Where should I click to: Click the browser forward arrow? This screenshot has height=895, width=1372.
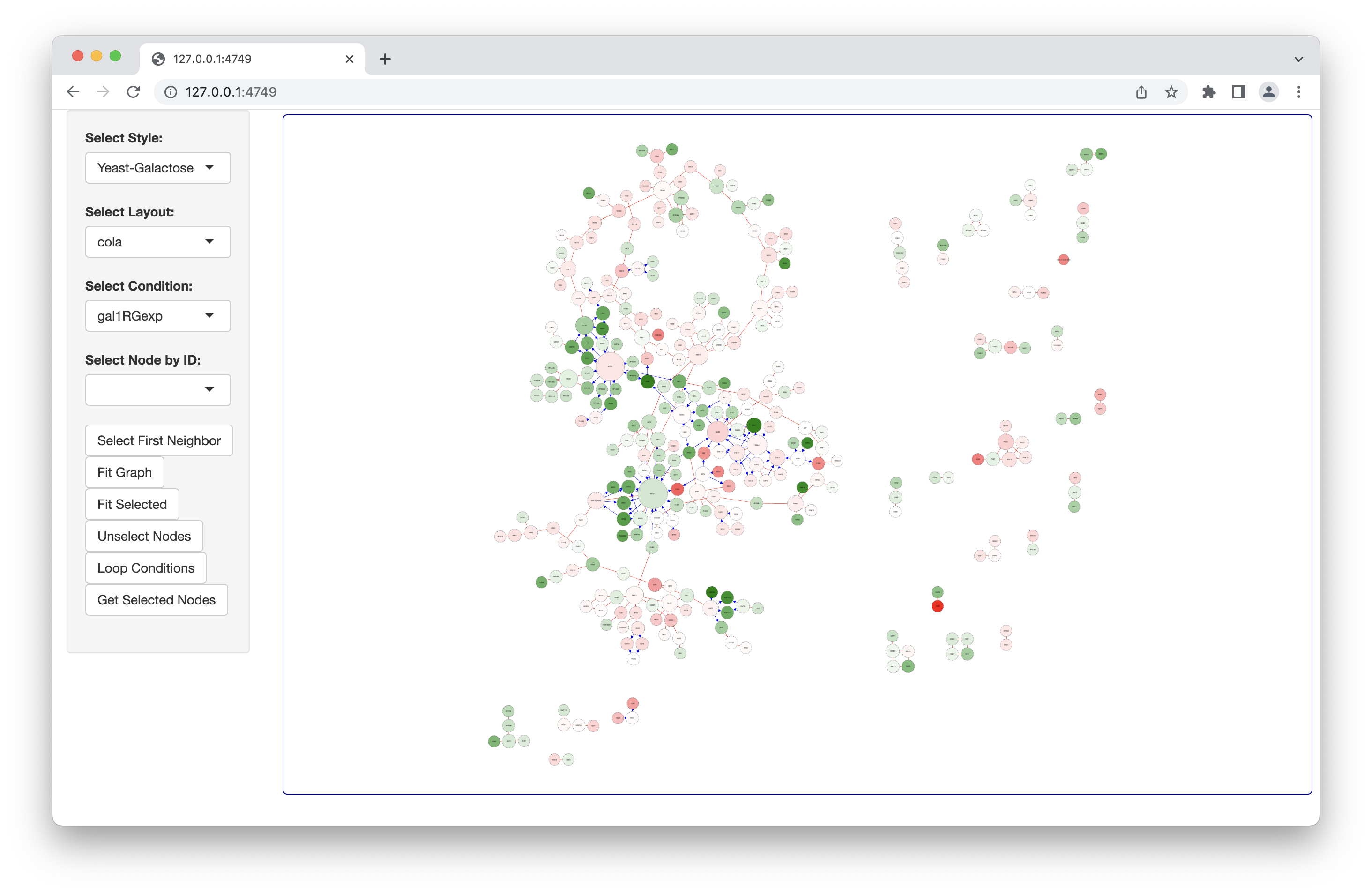(x=103, y=92)
